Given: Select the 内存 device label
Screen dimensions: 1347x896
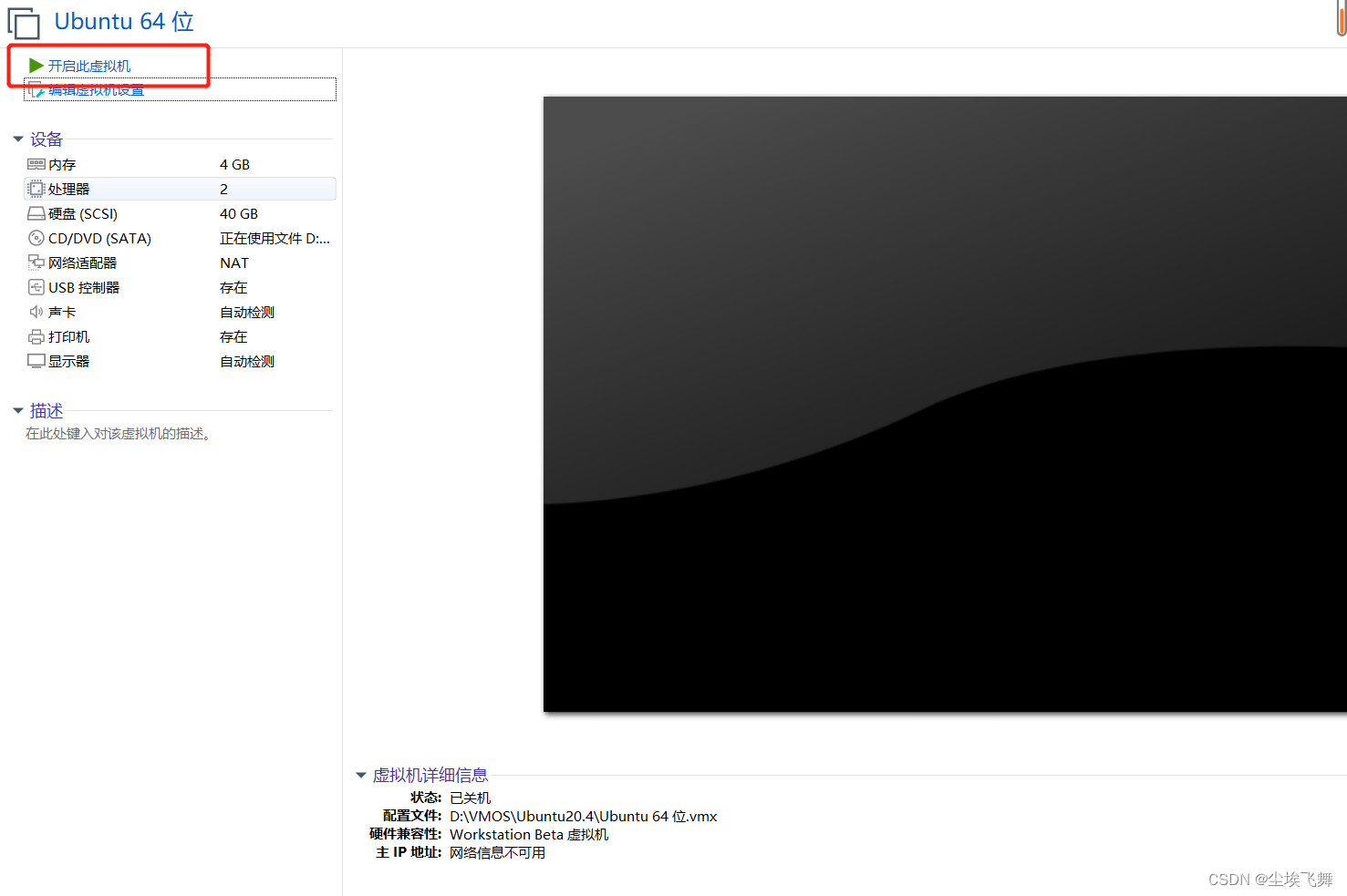Looking at the screenshot, I should pos(62,164).
